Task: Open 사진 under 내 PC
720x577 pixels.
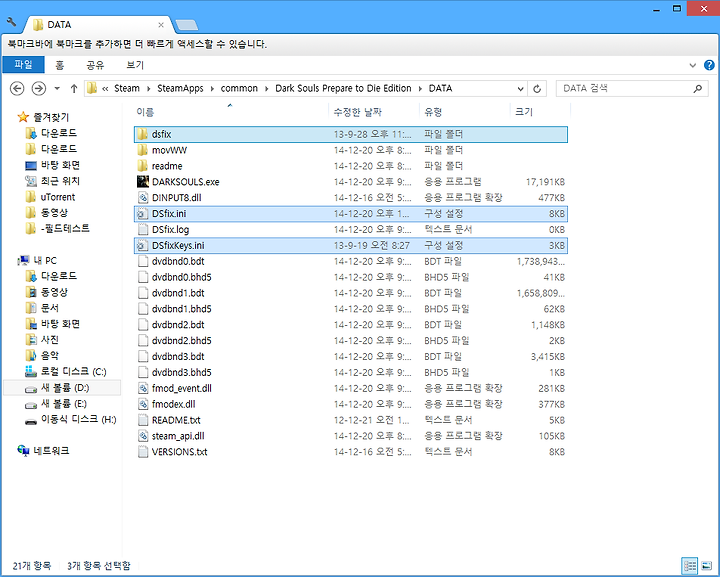Action: pos(42,339)
